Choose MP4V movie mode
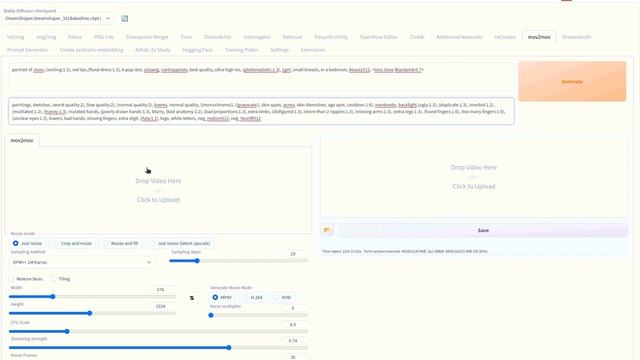This screenshot has height=360, width=640. click(222, 297)
